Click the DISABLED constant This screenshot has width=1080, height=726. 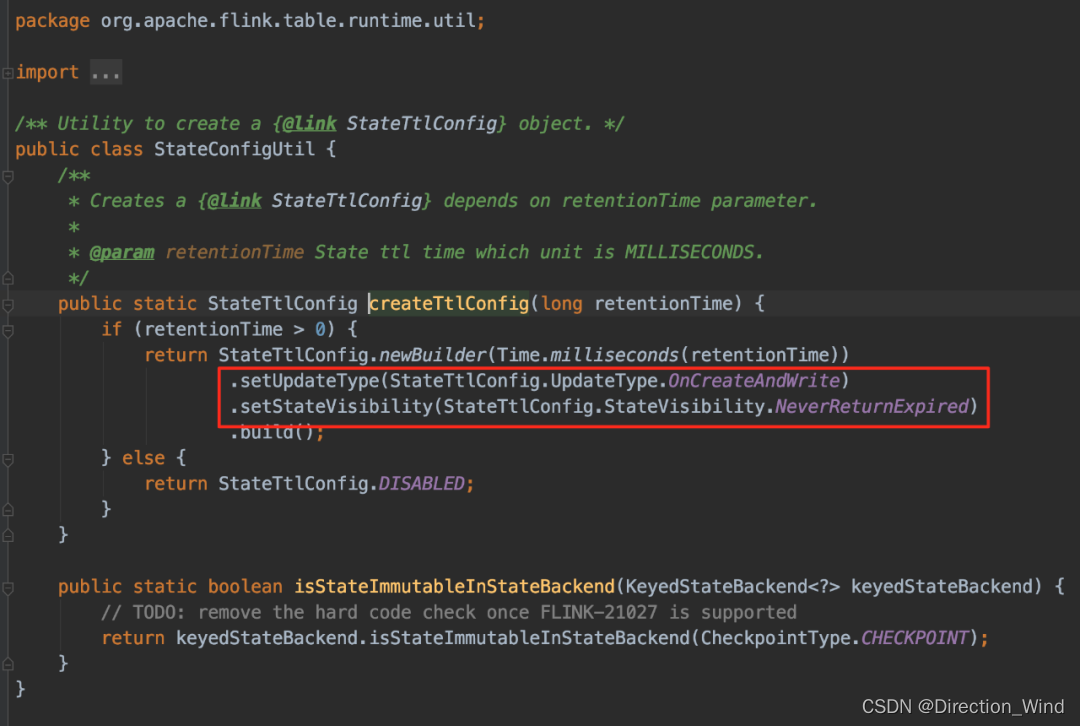point(422,484)
